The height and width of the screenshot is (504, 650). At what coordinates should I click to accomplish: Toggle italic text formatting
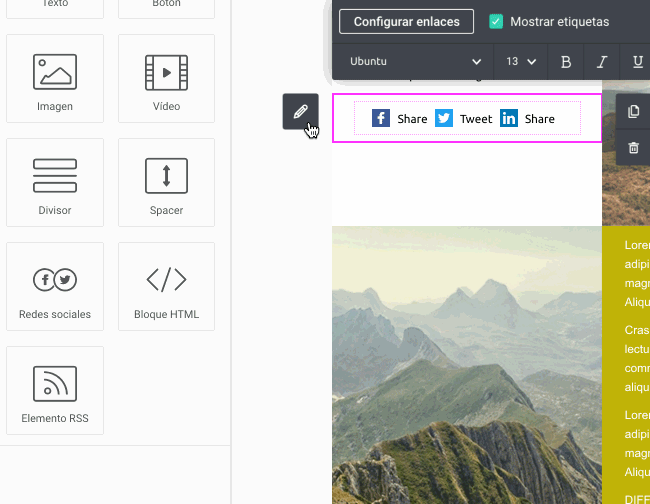pyautogui.click(x=602, y=62)
